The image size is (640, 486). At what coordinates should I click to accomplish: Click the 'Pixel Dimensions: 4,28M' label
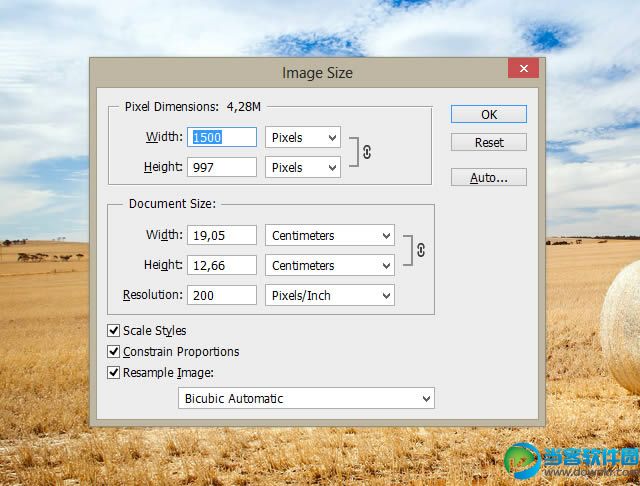click(x=193, y=107)
